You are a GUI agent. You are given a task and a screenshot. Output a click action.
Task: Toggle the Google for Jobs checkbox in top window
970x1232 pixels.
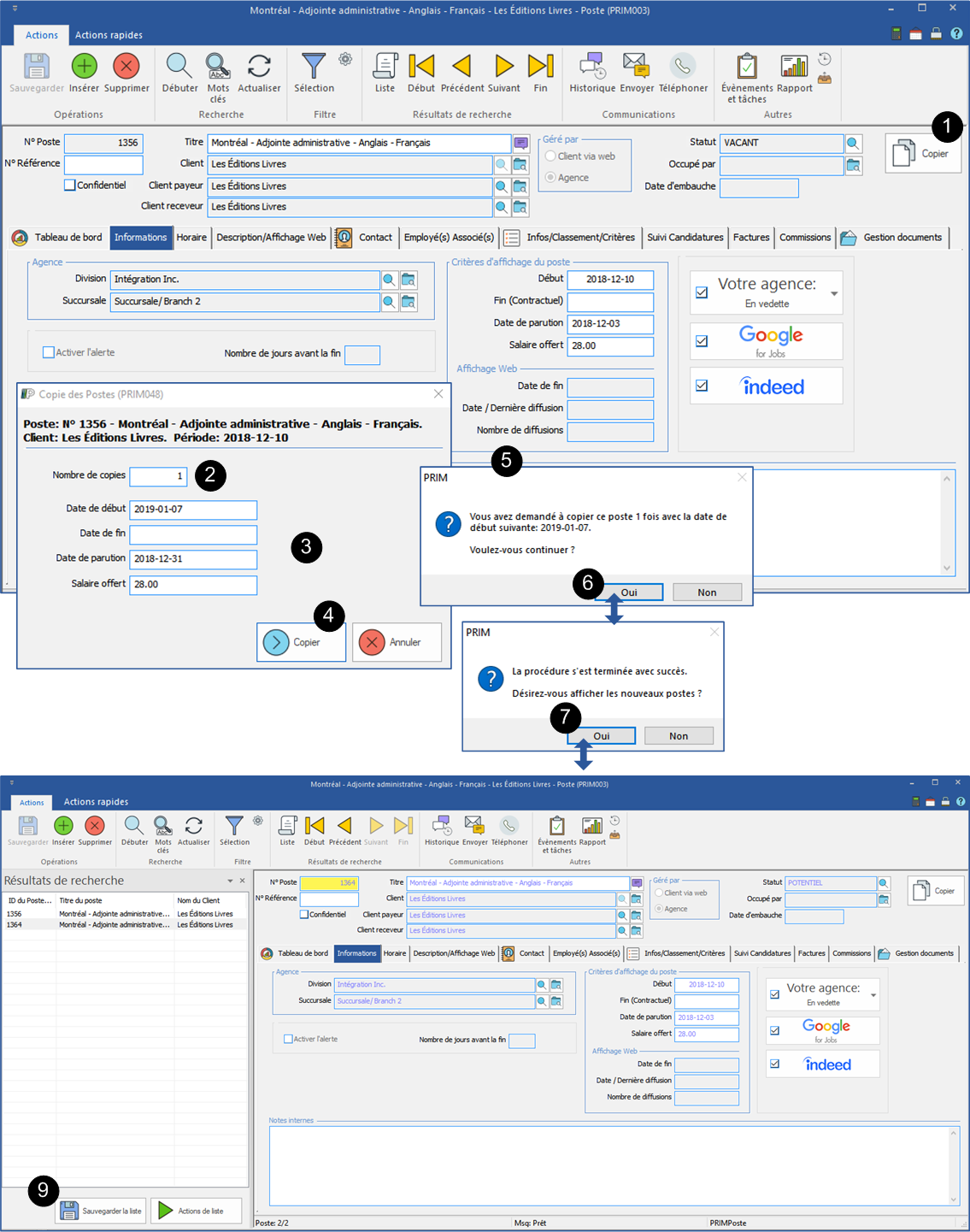click(702, 341)
